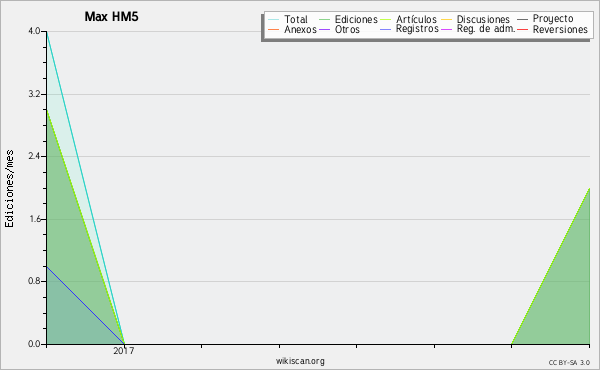The image size is (600, 370).
Task: Click the red Reversiones color line swatch
Action: coord(522,29)
